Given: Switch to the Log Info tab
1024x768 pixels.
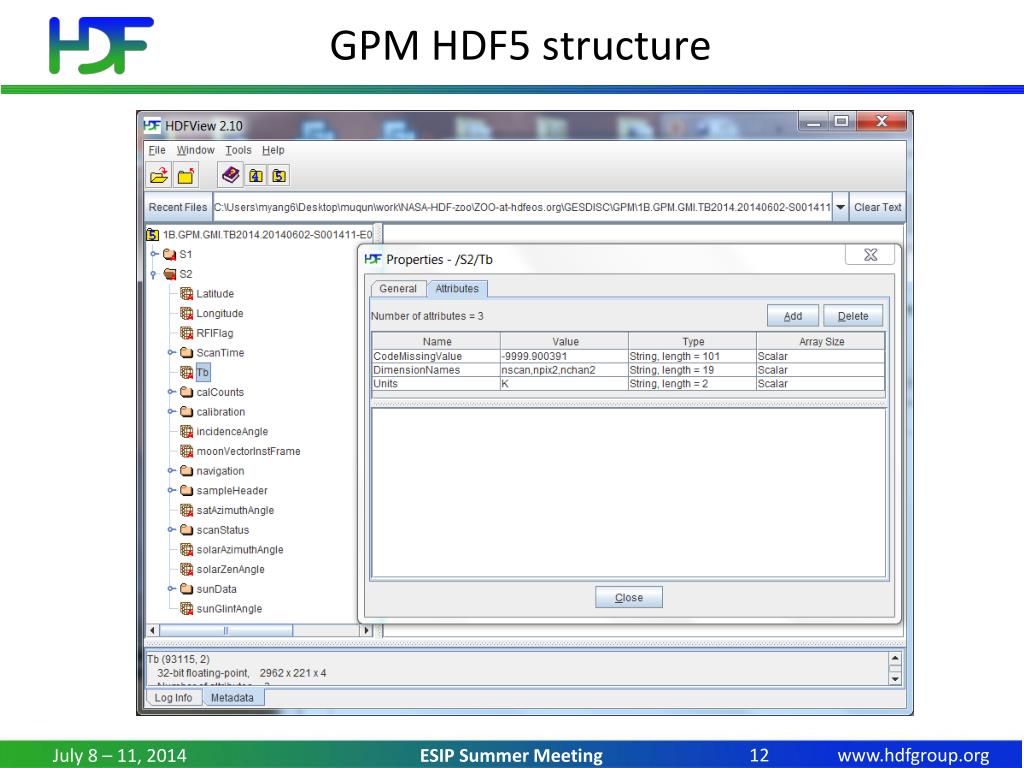Looking at the screenshot, I should click(x=173, y=697).
